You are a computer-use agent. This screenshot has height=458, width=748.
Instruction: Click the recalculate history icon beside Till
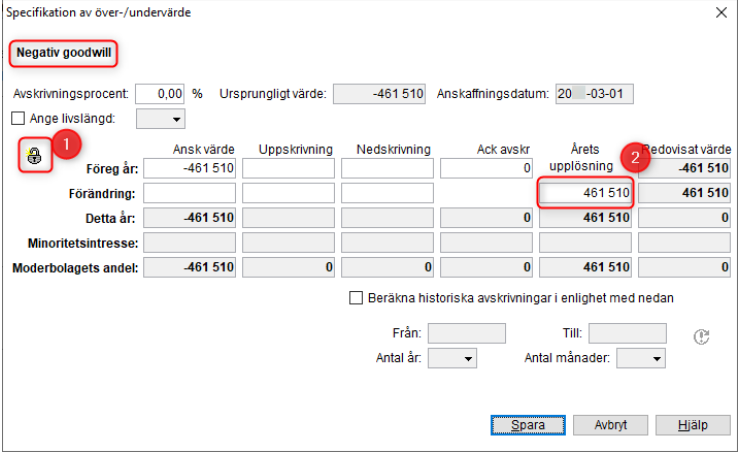(x=701, y=336)
